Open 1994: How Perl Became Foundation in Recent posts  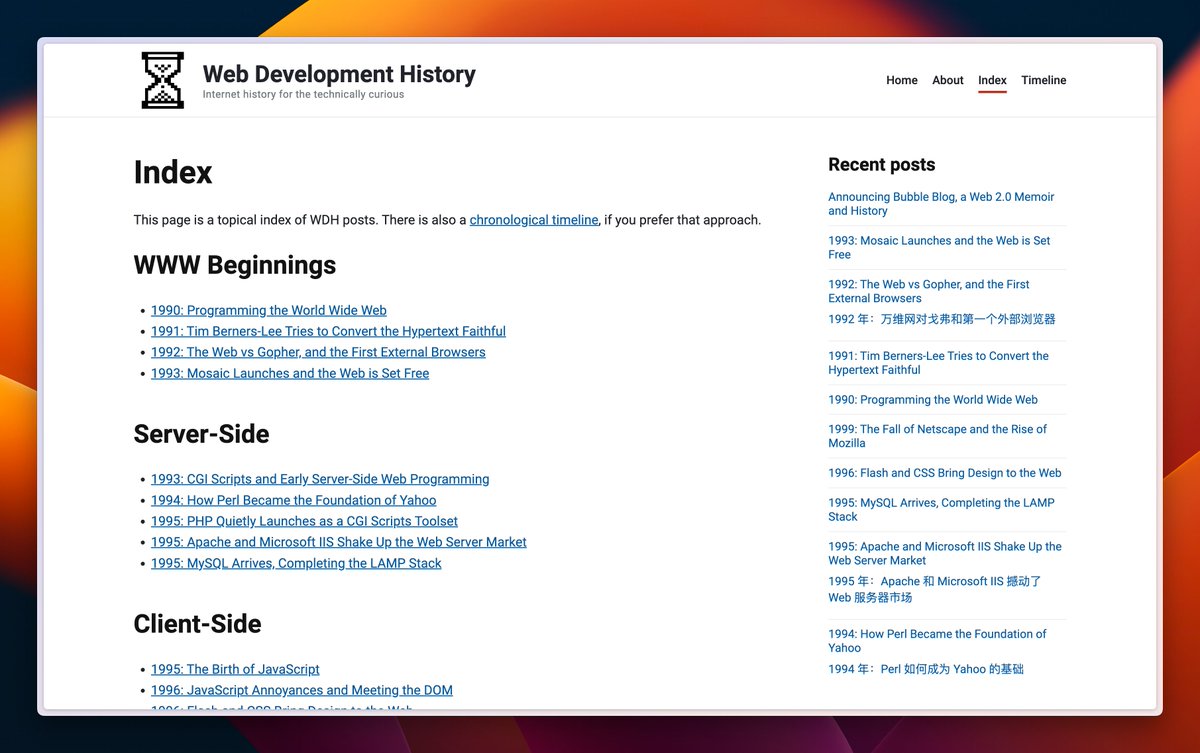click(x=937, y=641)
